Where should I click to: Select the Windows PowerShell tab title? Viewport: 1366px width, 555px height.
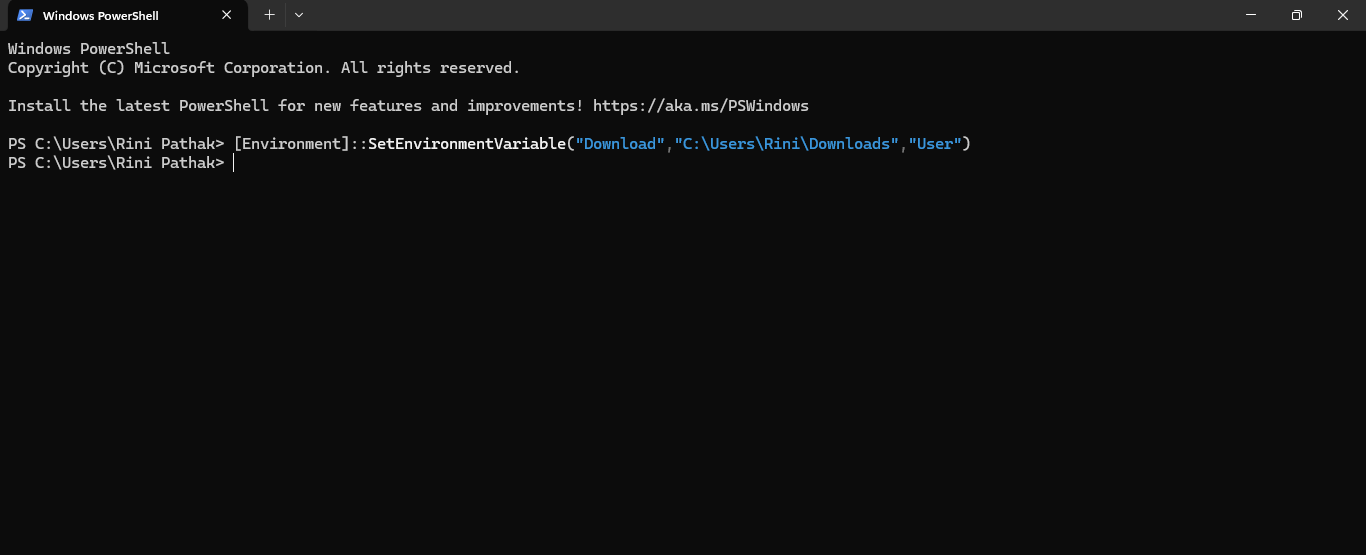tap(100, 16)
